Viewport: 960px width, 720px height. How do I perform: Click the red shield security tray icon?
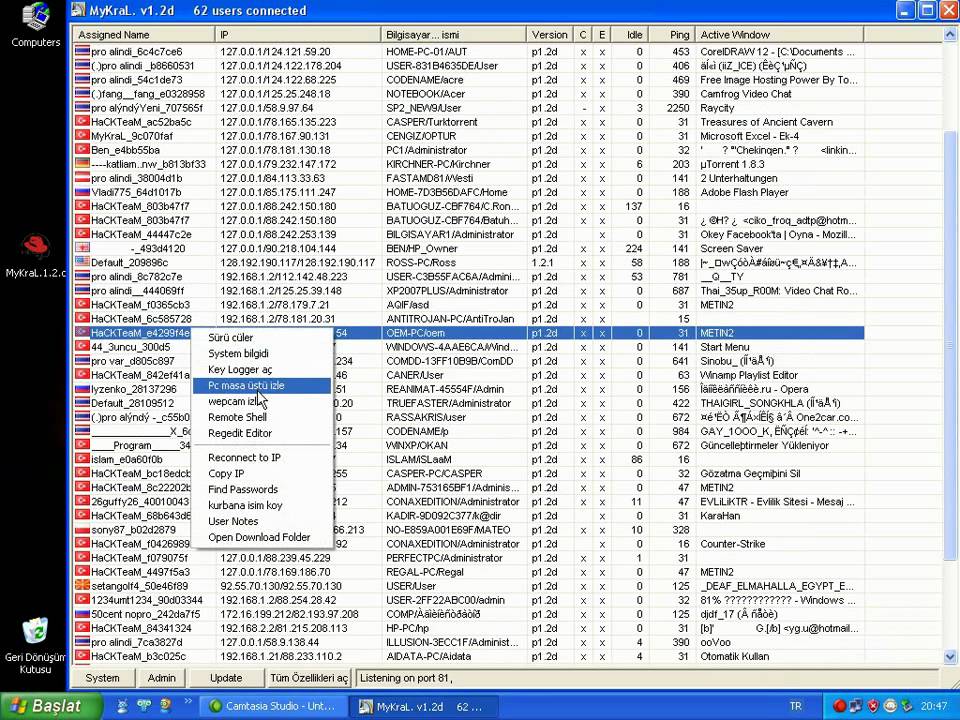point(874,706)
